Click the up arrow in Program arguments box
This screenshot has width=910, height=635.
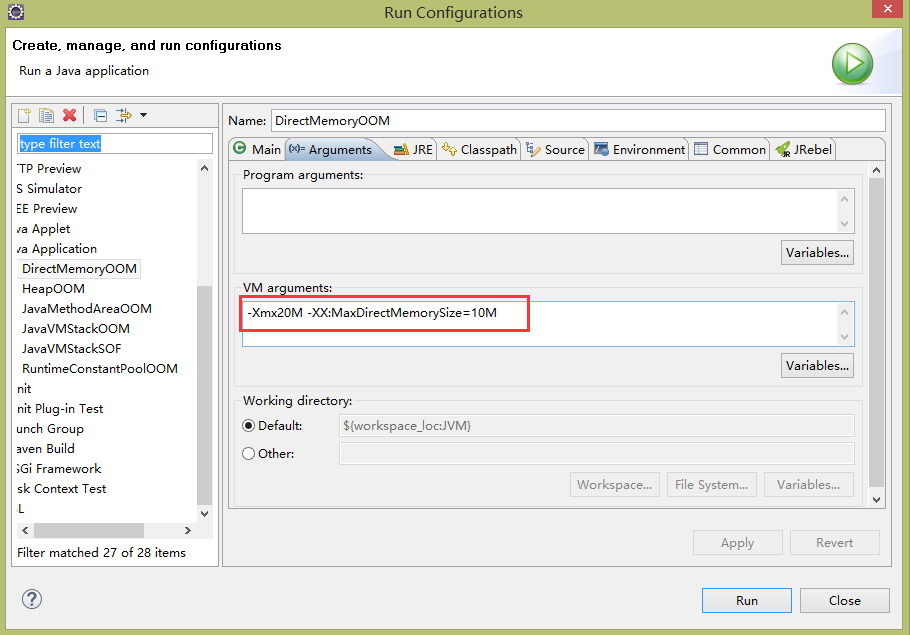click(x=844, y=199)
